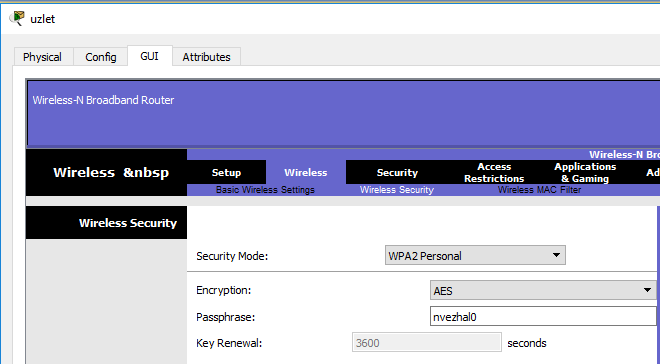Image resolution: width=660 pixels, height=364 pixels.
Task: Open Access Restrictions section
Action: 494,173
